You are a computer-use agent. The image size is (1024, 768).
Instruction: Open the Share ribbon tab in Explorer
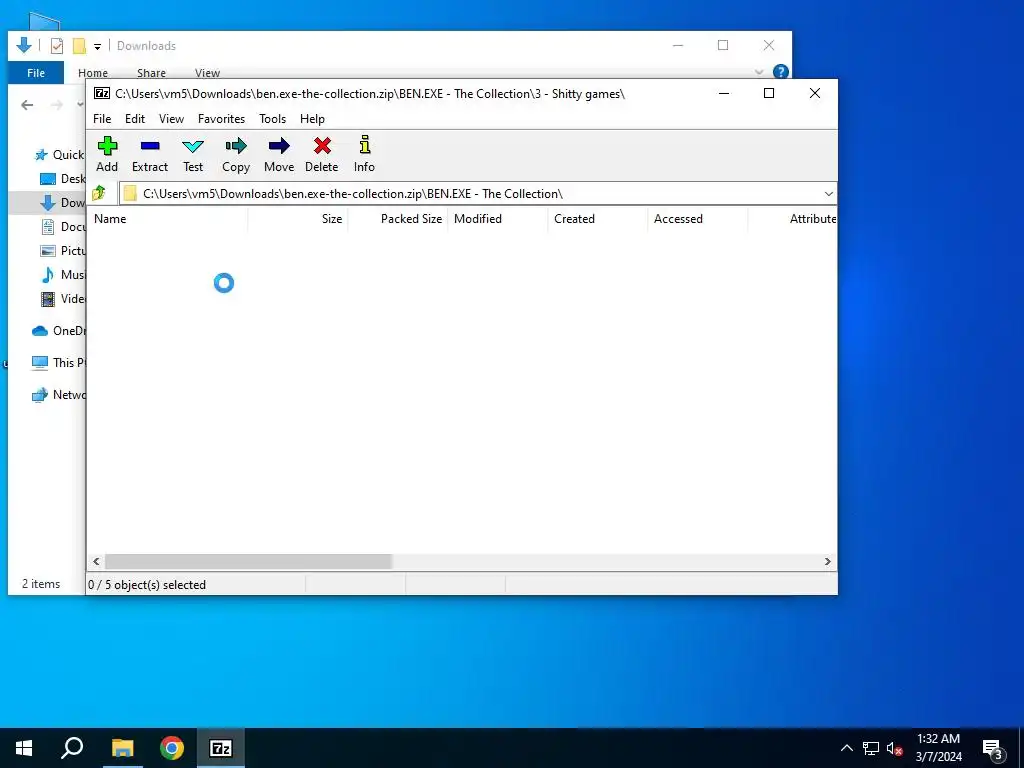pos(151,73)
